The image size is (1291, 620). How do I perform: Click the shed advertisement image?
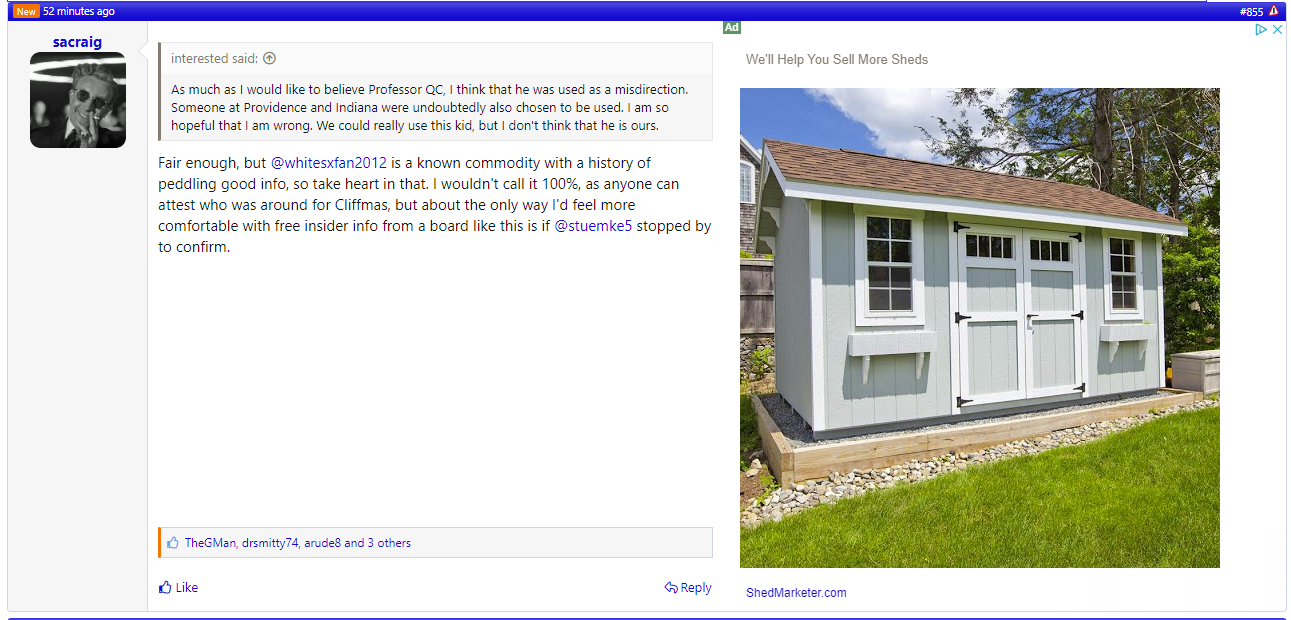coord(979,328)
